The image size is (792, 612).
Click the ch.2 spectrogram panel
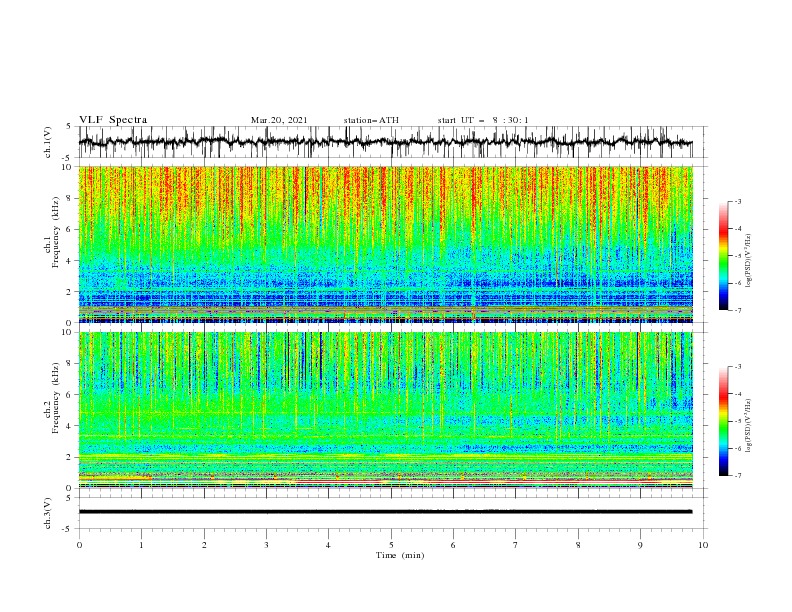(385, 410)
